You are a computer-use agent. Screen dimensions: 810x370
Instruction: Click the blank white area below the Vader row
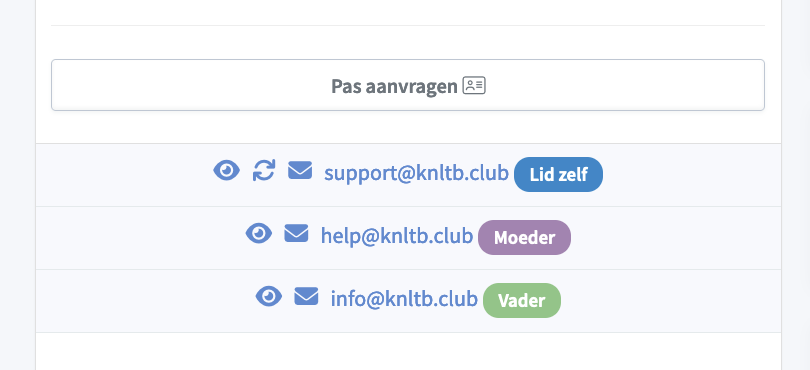408,351
